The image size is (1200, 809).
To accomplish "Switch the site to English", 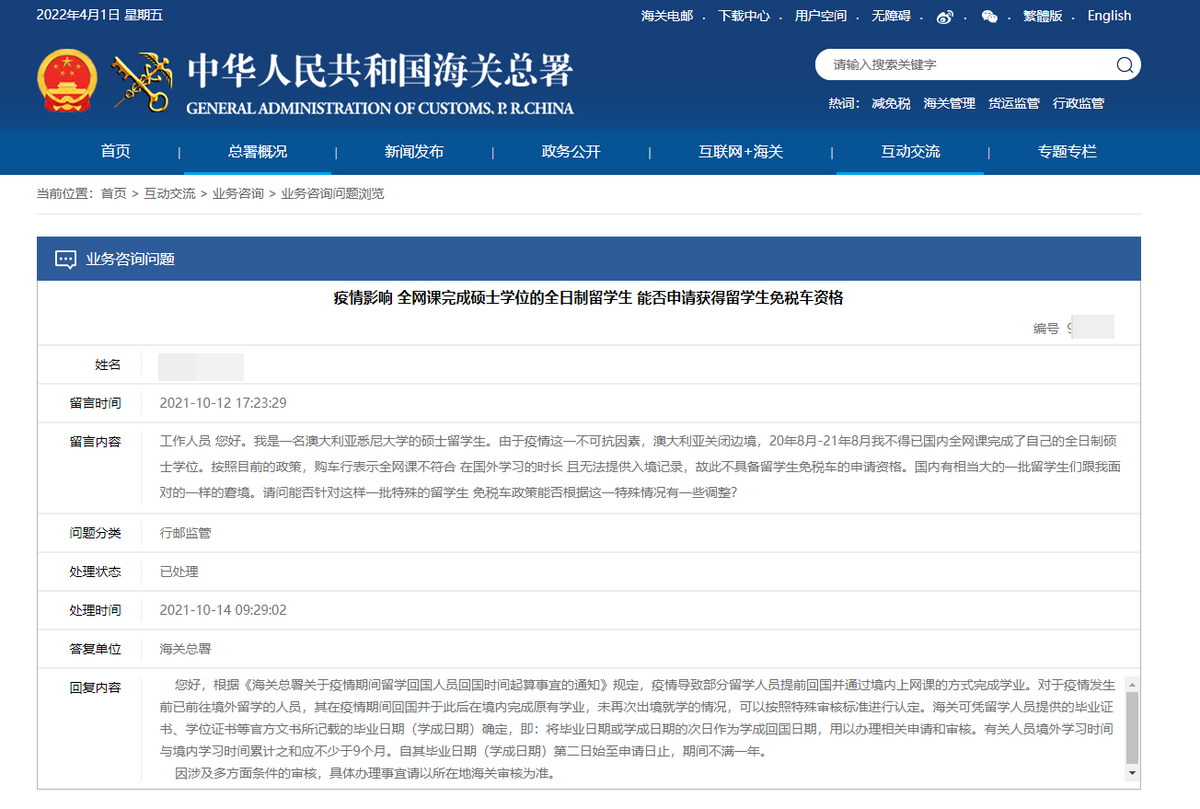I will point(1109,16).
